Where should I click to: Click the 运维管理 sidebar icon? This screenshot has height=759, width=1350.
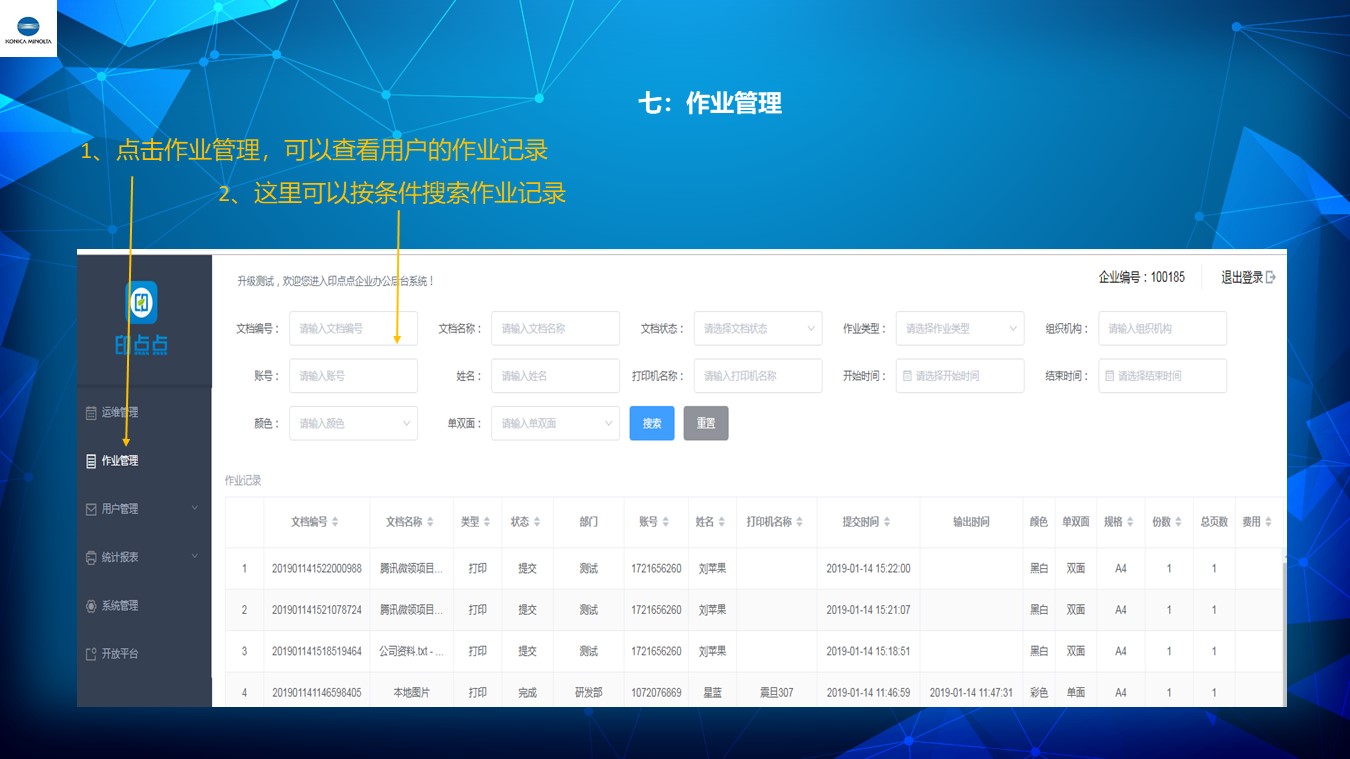click(91, 412)
